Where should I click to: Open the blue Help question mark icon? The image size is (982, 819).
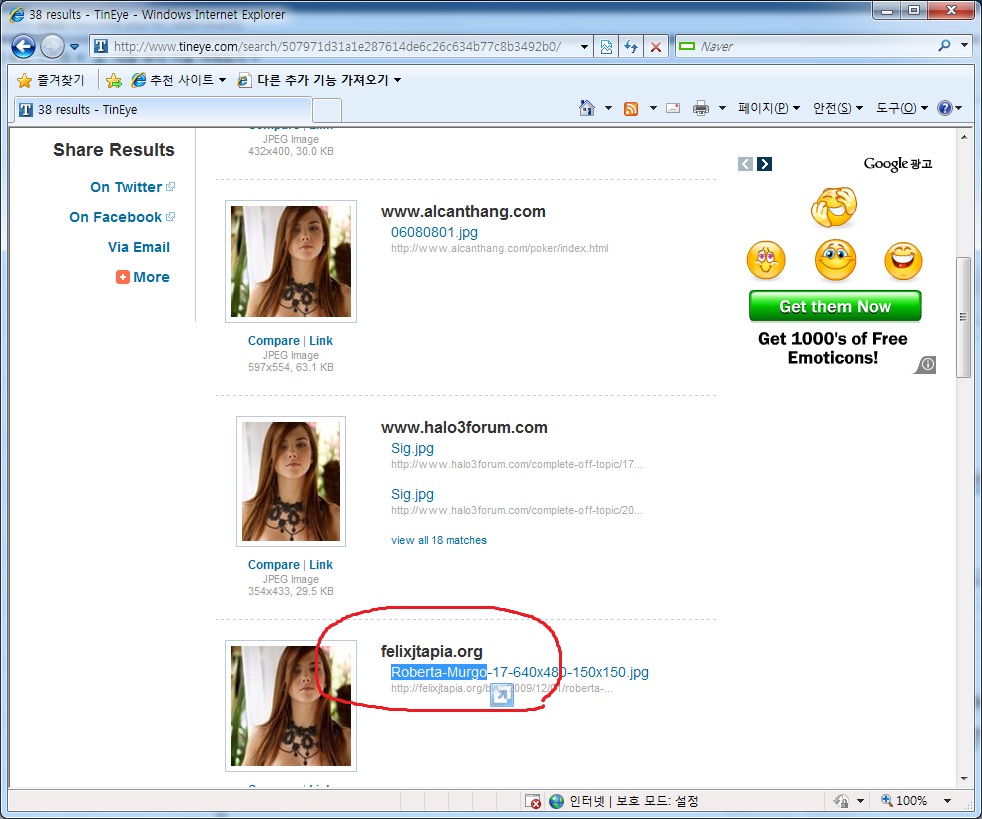[944, 108]
